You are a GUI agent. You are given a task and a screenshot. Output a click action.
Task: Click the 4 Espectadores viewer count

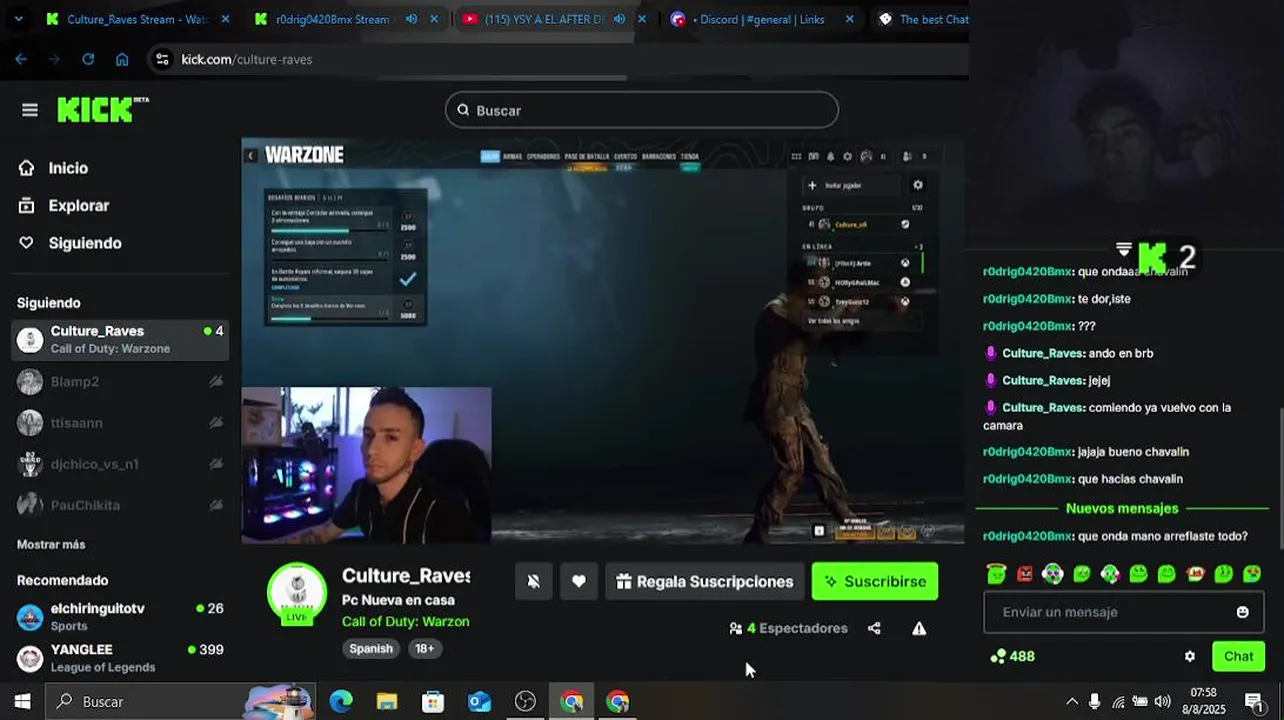(788, 628)
